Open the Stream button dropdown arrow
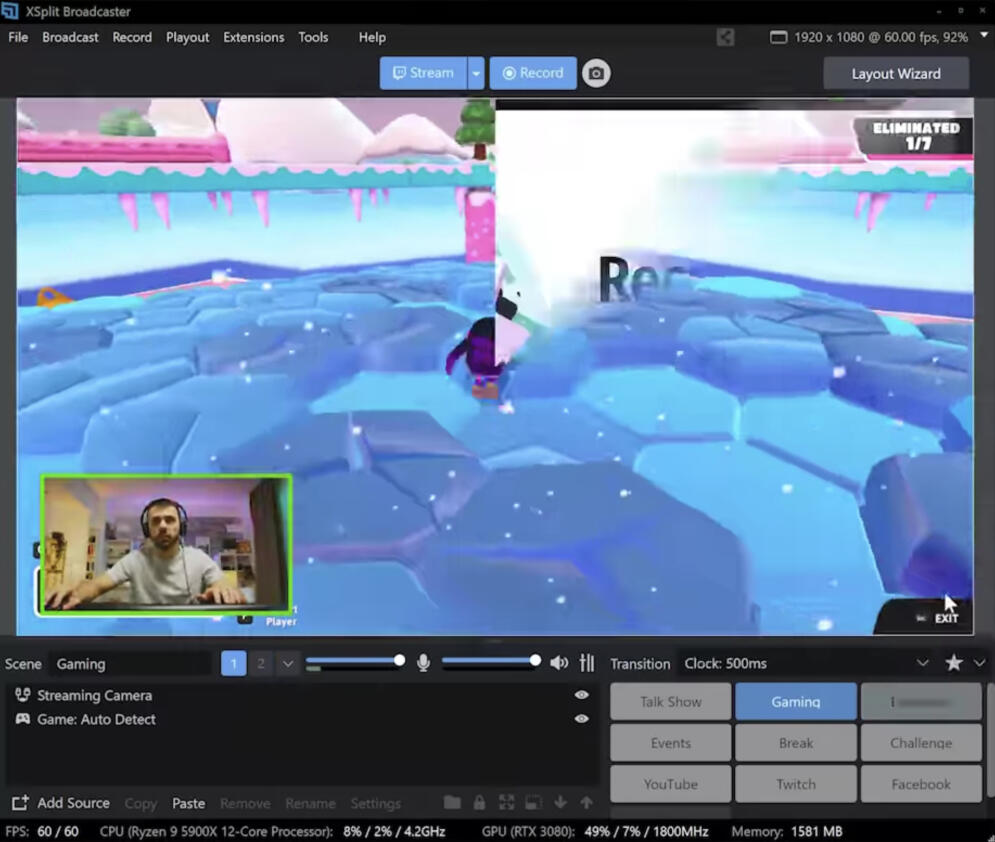Viewport: 995px width, 842px height. (x=476, y=73)
